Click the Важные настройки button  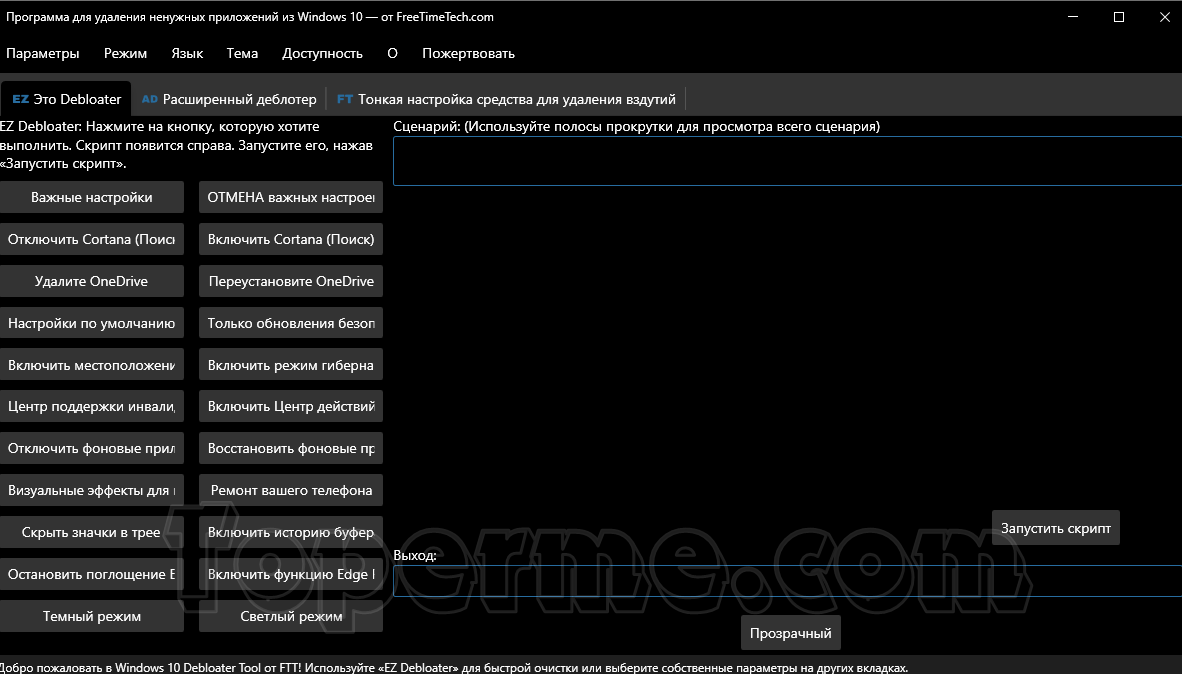click(92, 198)
